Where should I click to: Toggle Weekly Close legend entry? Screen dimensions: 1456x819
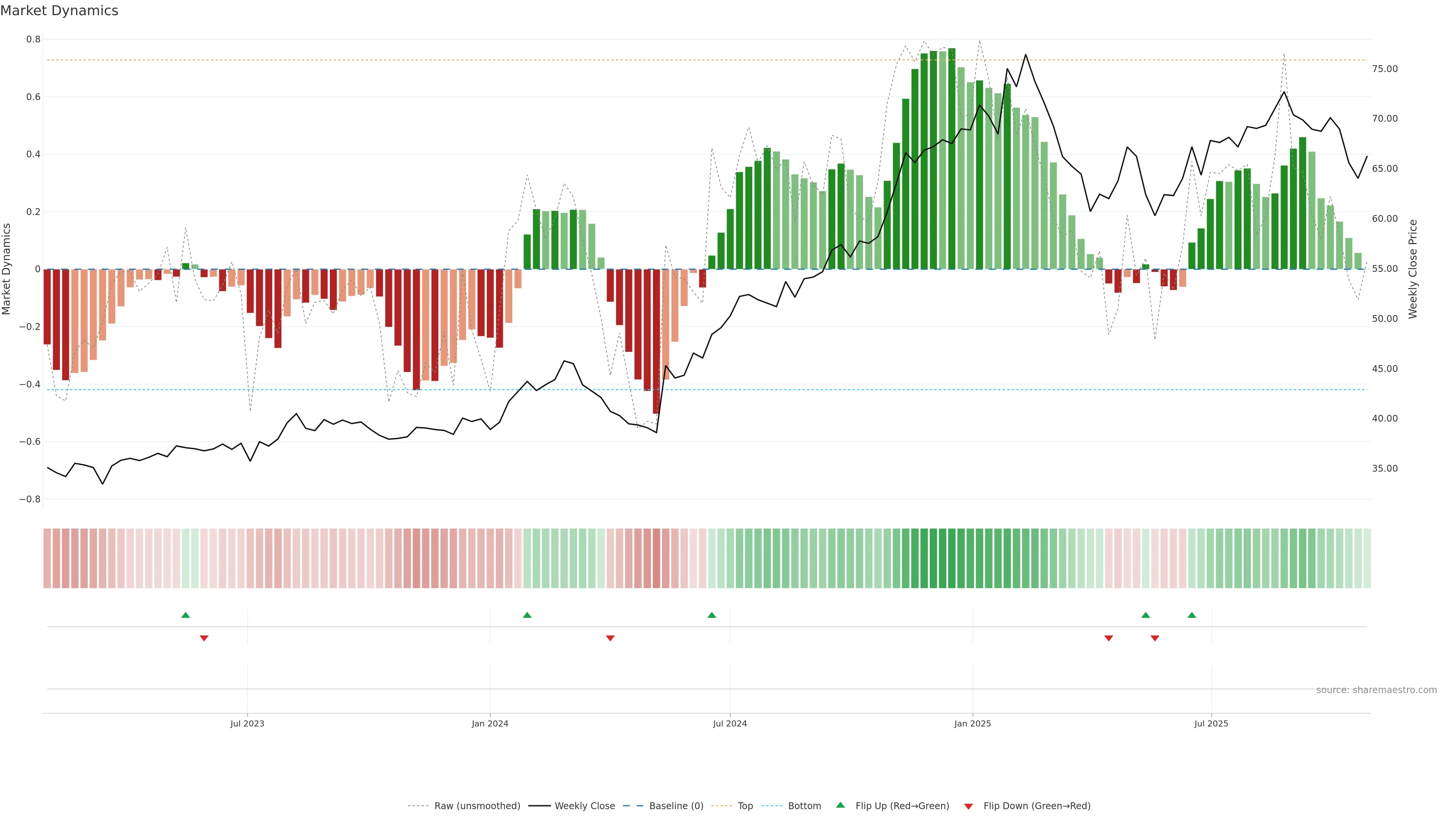(x=584, y=806)
